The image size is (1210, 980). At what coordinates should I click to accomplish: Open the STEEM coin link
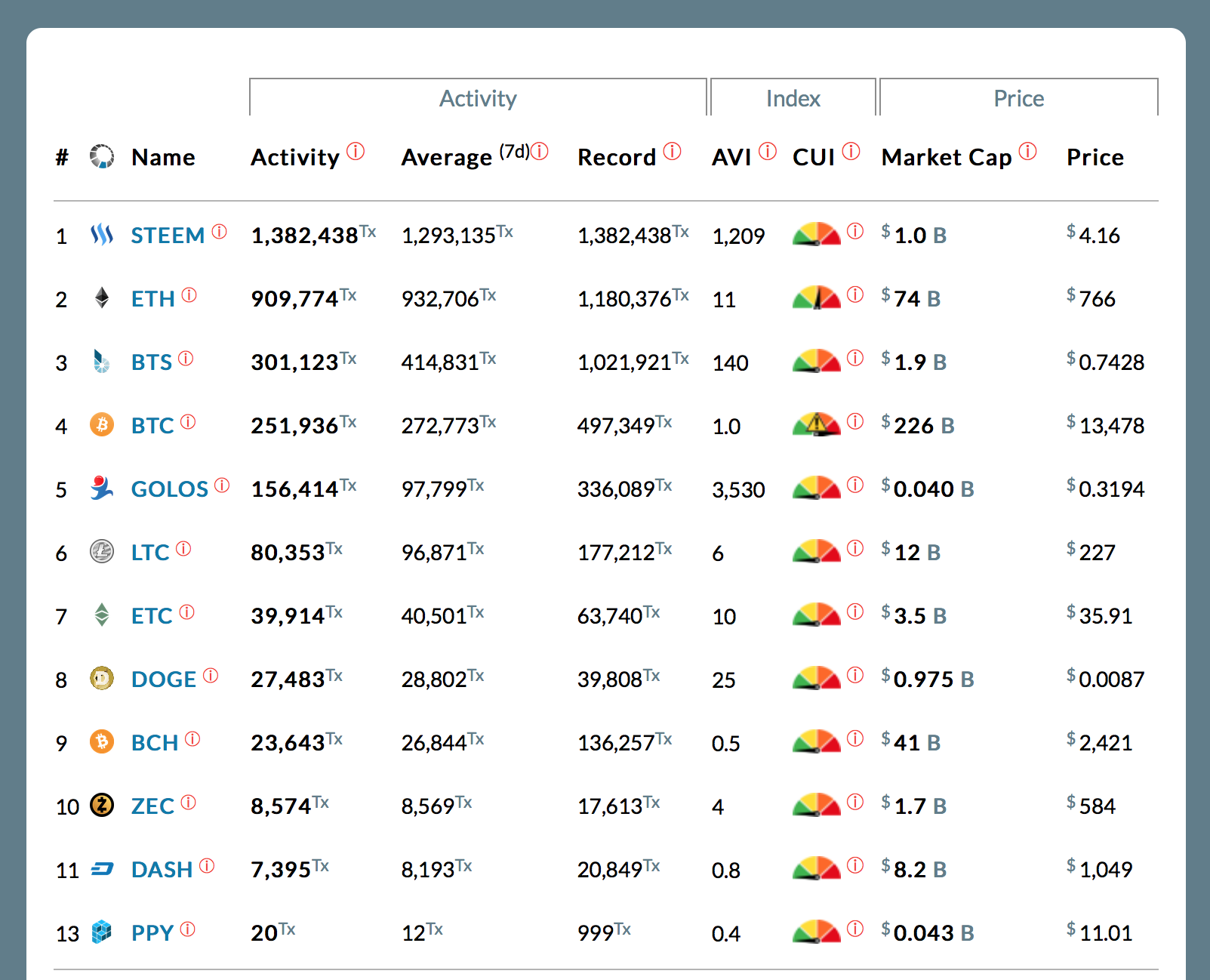pyautogui.click(x=168, y=236)
